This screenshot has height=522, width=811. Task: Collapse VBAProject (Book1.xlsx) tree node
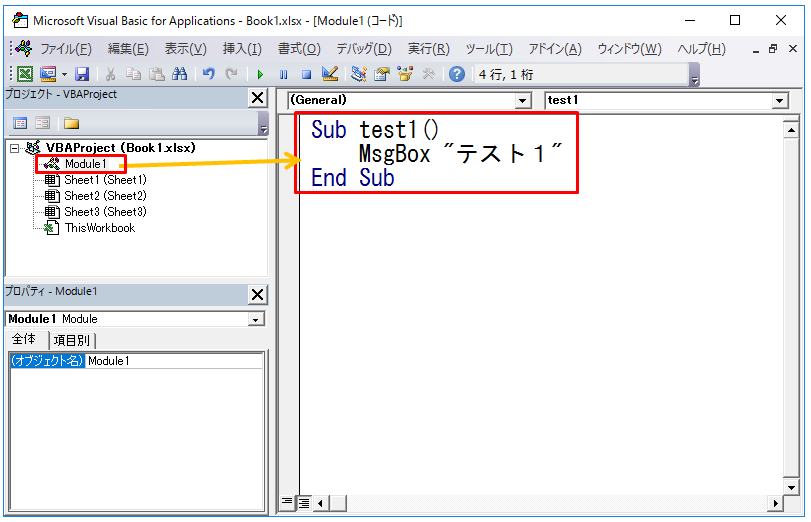pos(14,148)
